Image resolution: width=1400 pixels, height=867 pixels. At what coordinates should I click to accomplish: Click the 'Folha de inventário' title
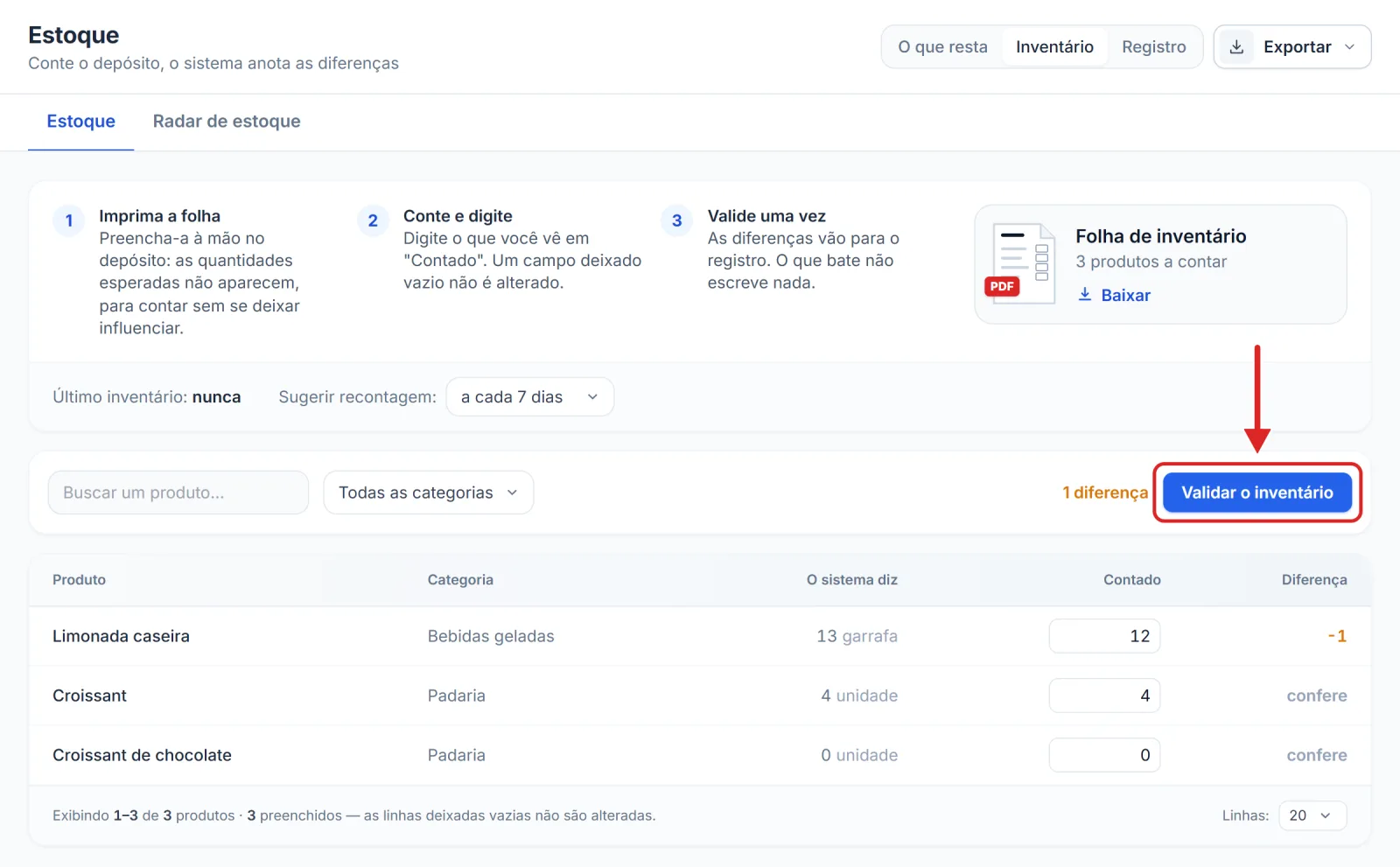[x=1161, y=236]
